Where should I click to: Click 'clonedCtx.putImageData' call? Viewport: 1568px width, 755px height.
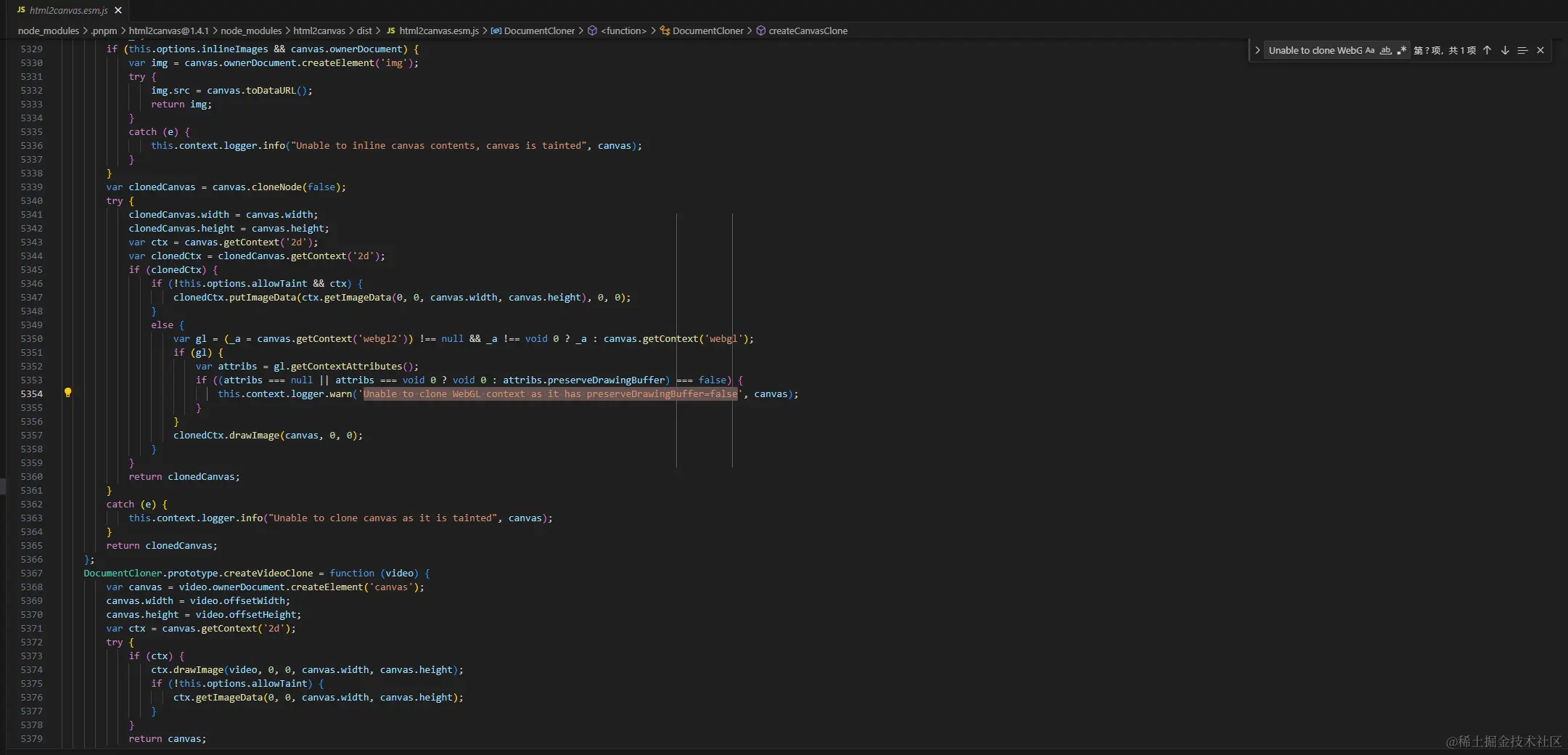(234, 297)
